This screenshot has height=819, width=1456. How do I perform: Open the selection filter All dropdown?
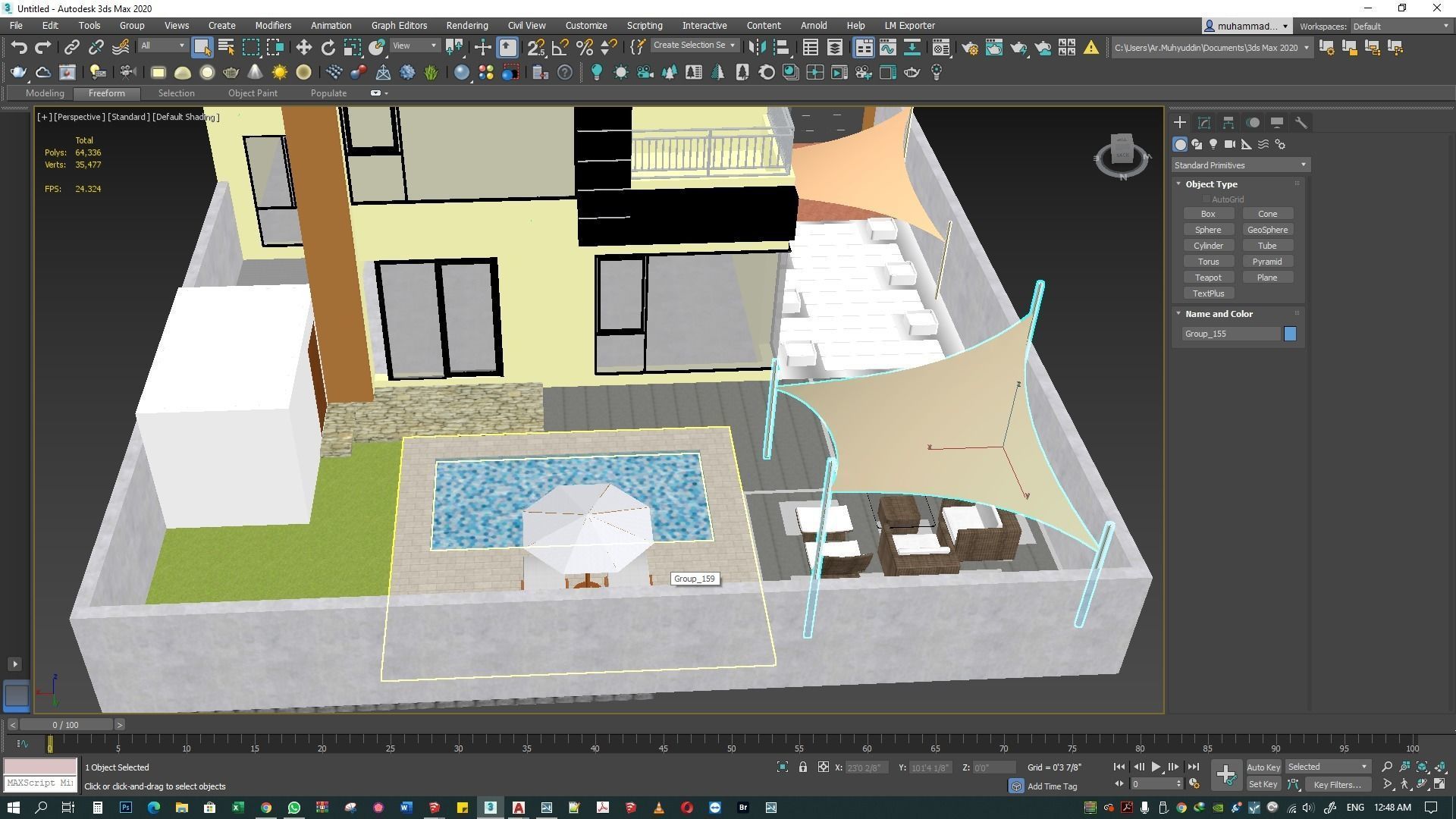pos(162,46)
